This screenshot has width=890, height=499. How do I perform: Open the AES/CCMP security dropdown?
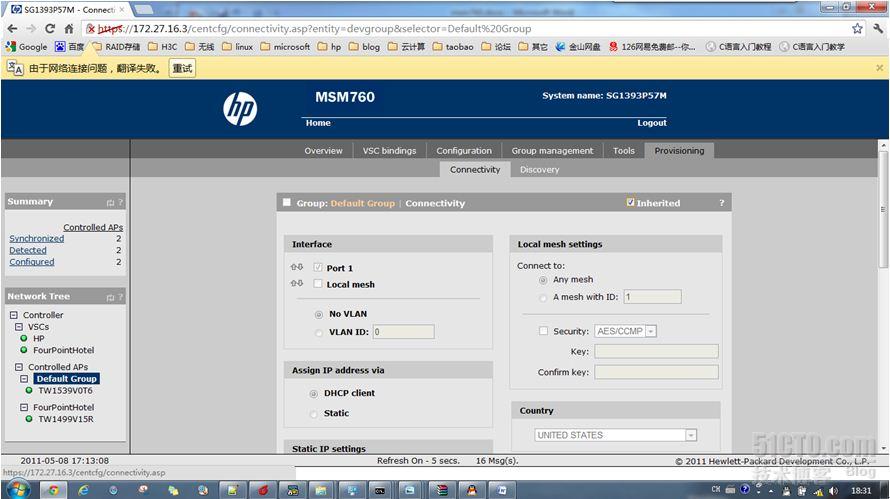click(x=625, y=331)
